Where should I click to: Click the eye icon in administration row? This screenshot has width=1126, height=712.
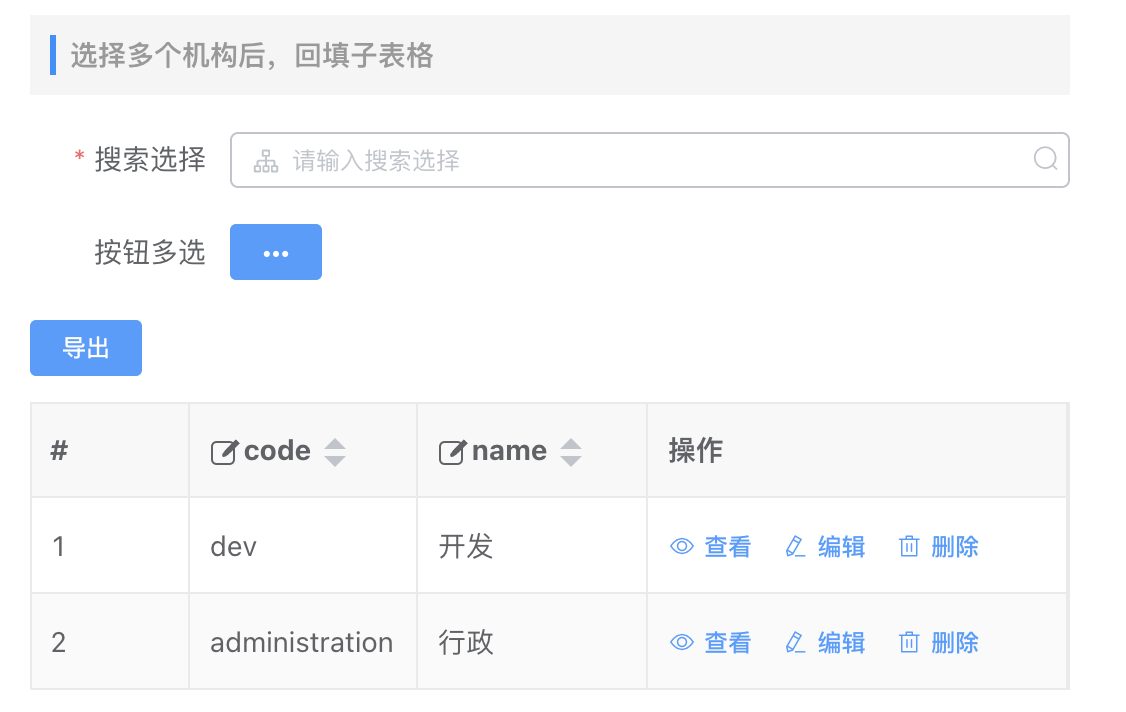pos(682,642)
